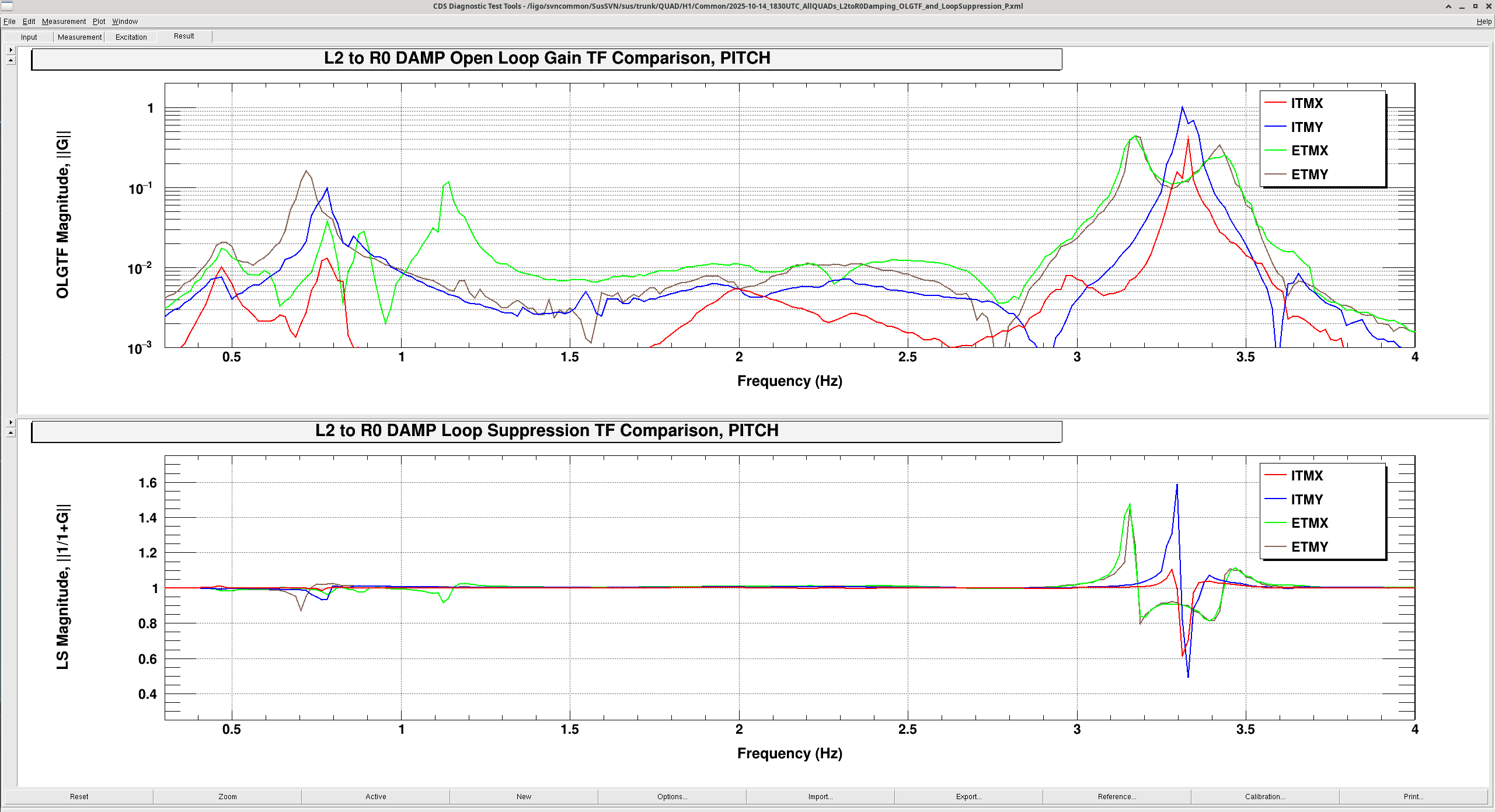Click up-arrow icon beside bottom plot

point(11,433)
